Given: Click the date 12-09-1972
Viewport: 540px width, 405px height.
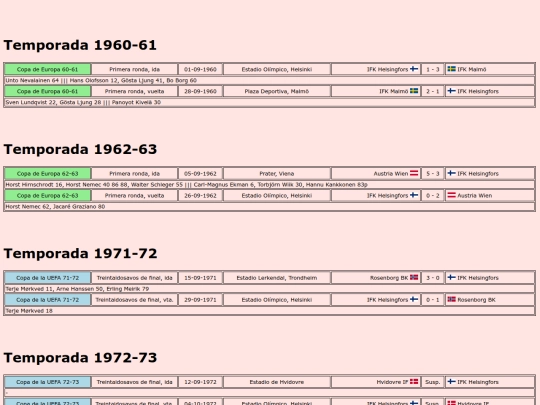Looking at the screenshot, I should 200,382.
